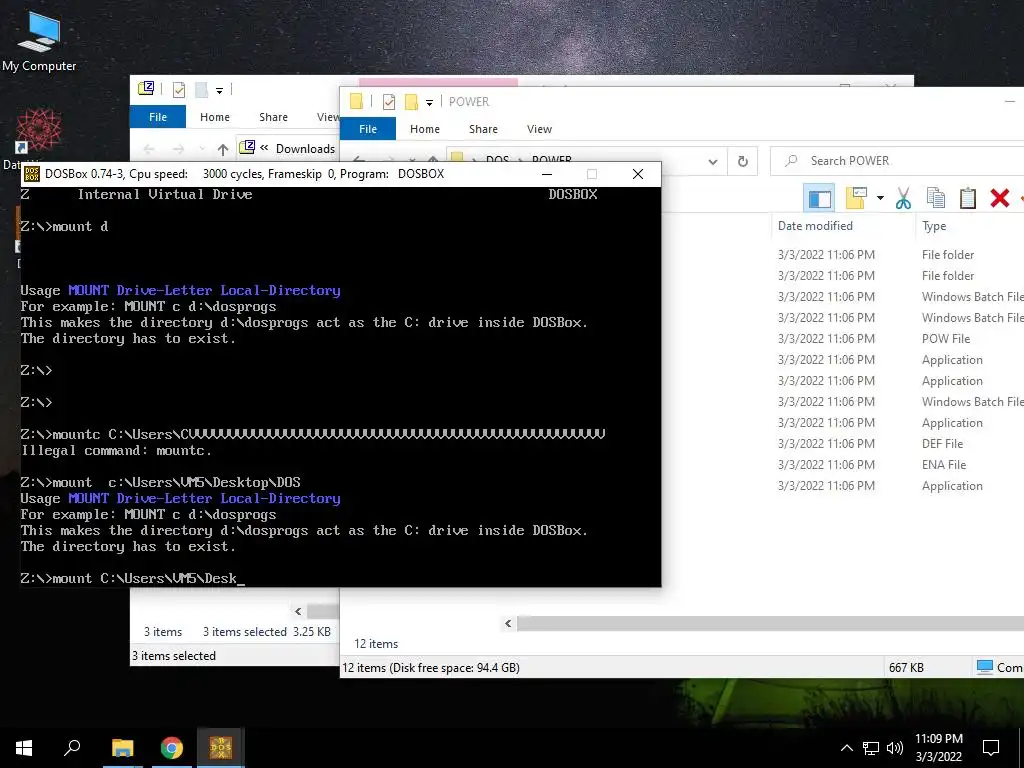Click the left scroll arrow in POWER horizontal scrollbar
Image resolution: width=1024 pixels, height=768 pixels.
click(508, 624)
